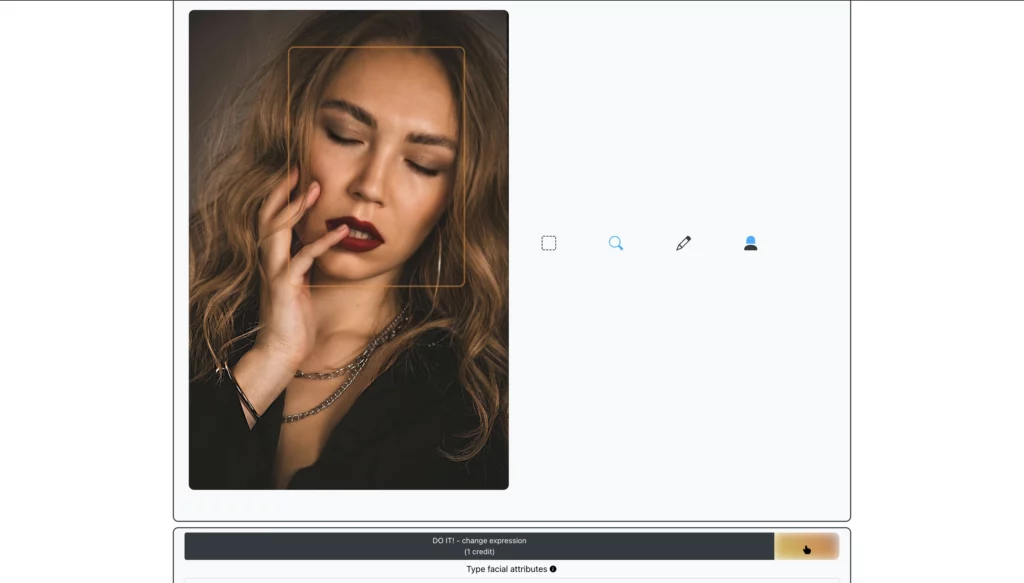Click the hoop earring in the photo
This screenshot has width=1024, height=583.
pos(438,258)
